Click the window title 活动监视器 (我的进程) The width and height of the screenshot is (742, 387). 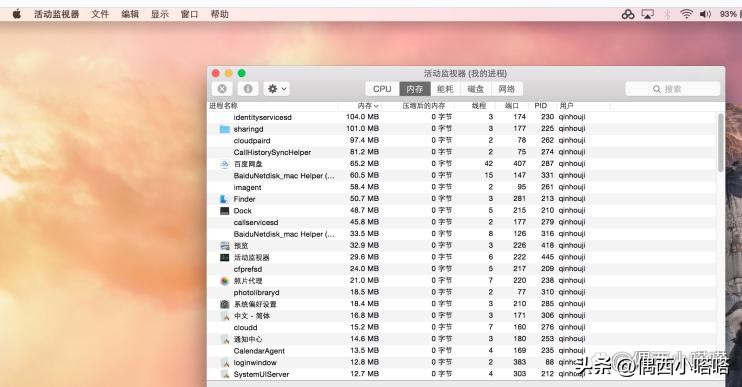coord(465,73)
